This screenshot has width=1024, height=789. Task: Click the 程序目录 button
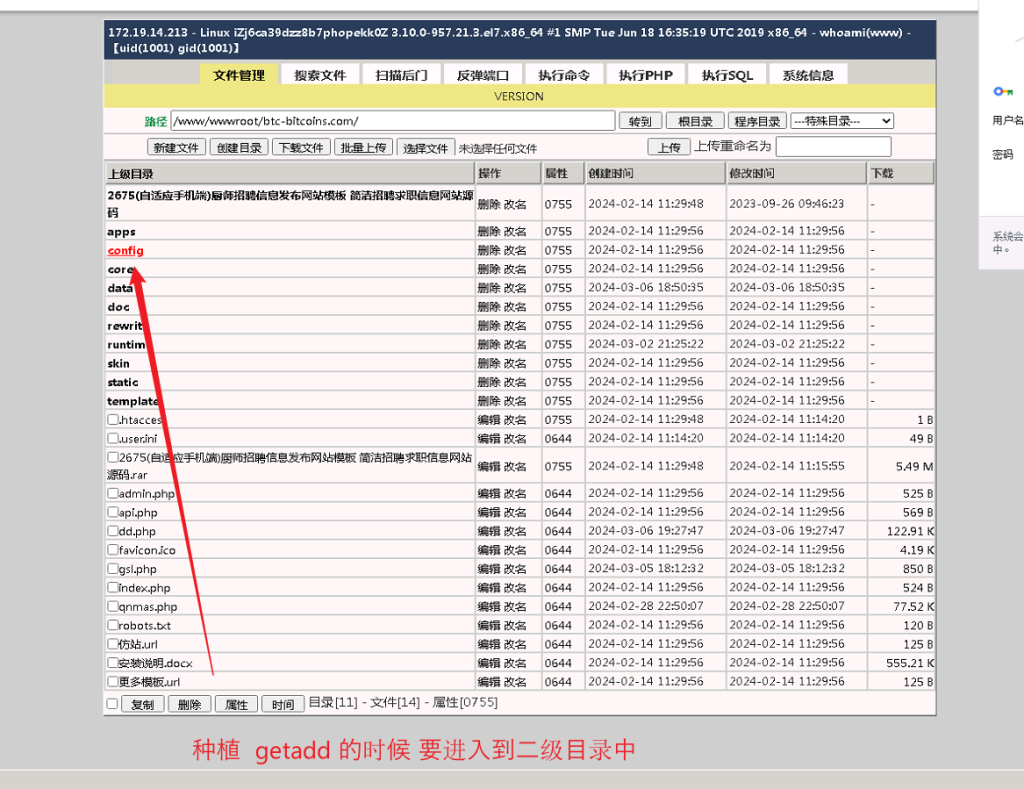click(x=757, y=121)
